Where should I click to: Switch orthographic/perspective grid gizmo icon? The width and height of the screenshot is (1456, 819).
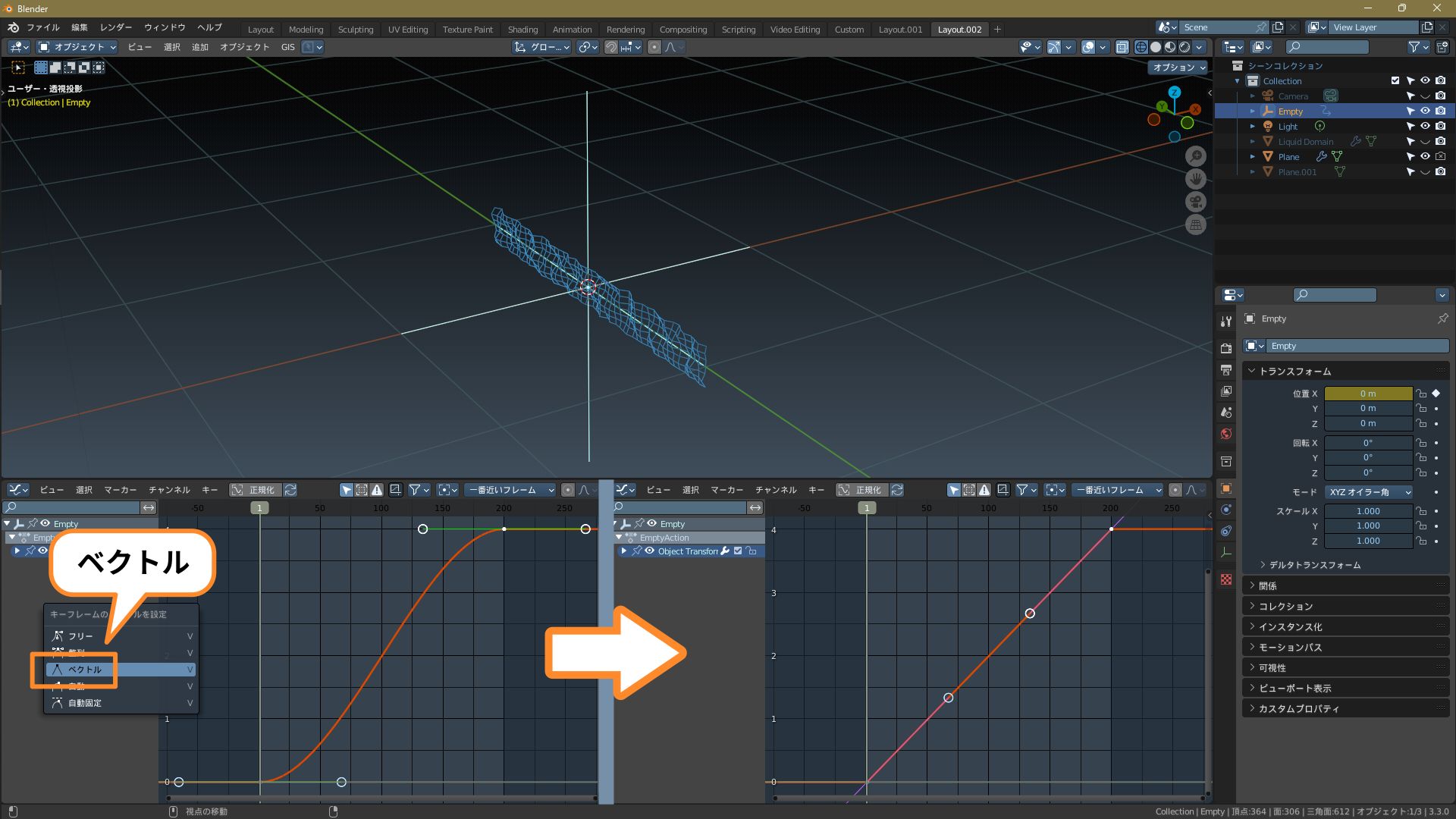(1196, 224)
